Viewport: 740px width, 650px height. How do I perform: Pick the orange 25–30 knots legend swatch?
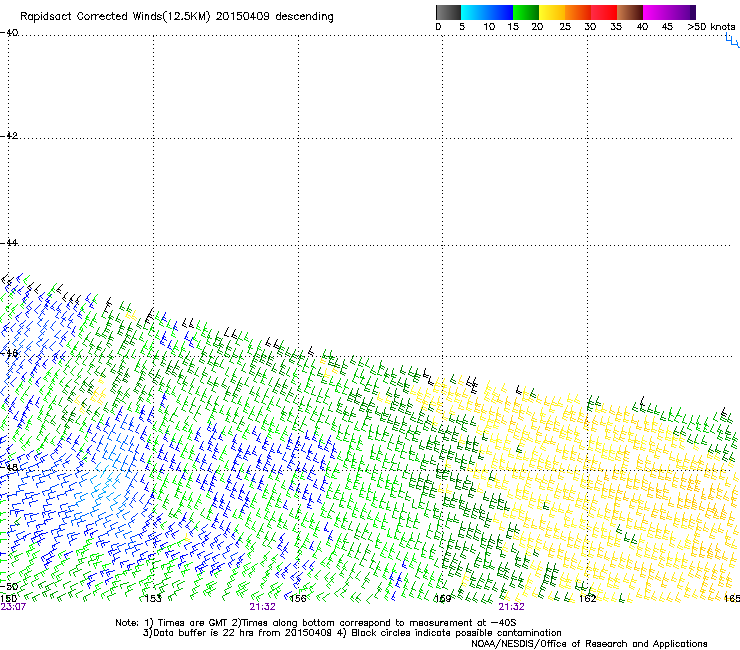coord(578,12)
